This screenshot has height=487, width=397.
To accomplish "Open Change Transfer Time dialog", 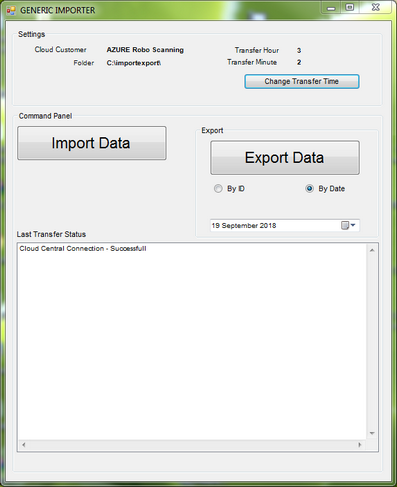I will [302, 81].
